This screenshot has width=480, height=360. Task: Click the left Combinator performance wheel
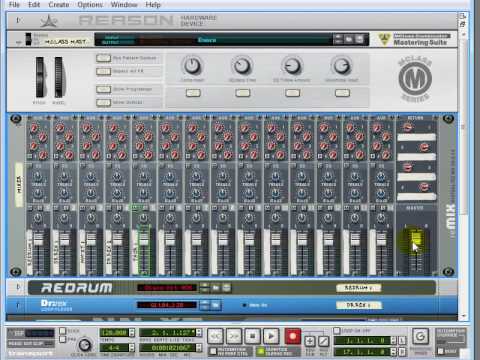(40, 77)
